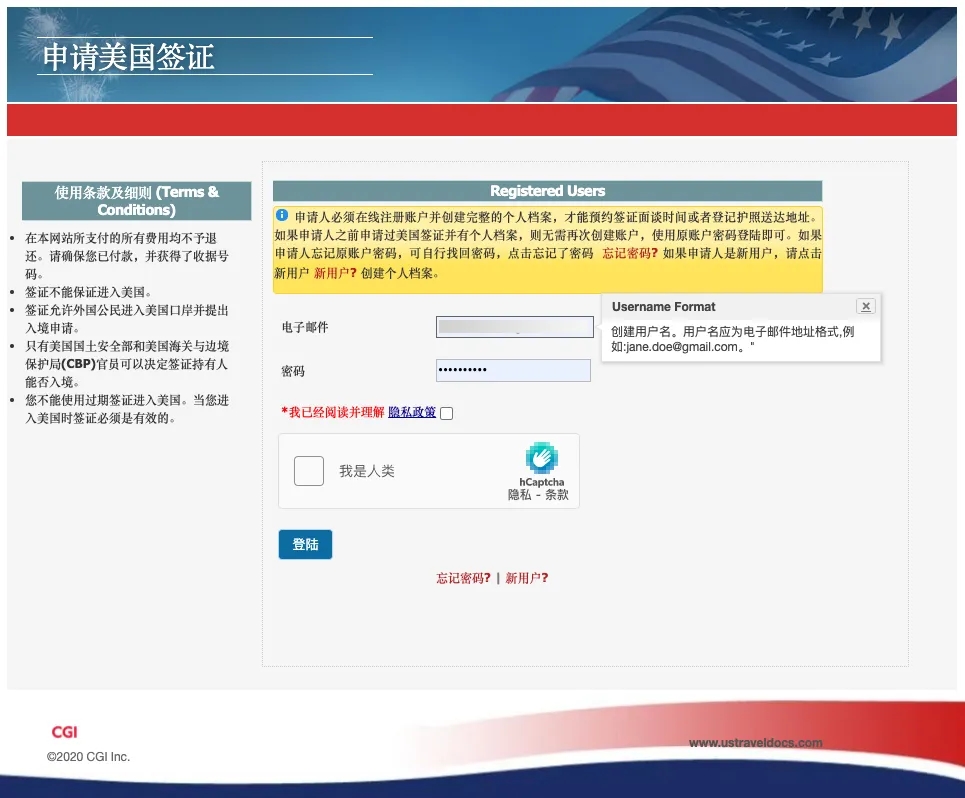Click 新用户? link below the login button
The image size is (965, 798).
pos(527,578)
